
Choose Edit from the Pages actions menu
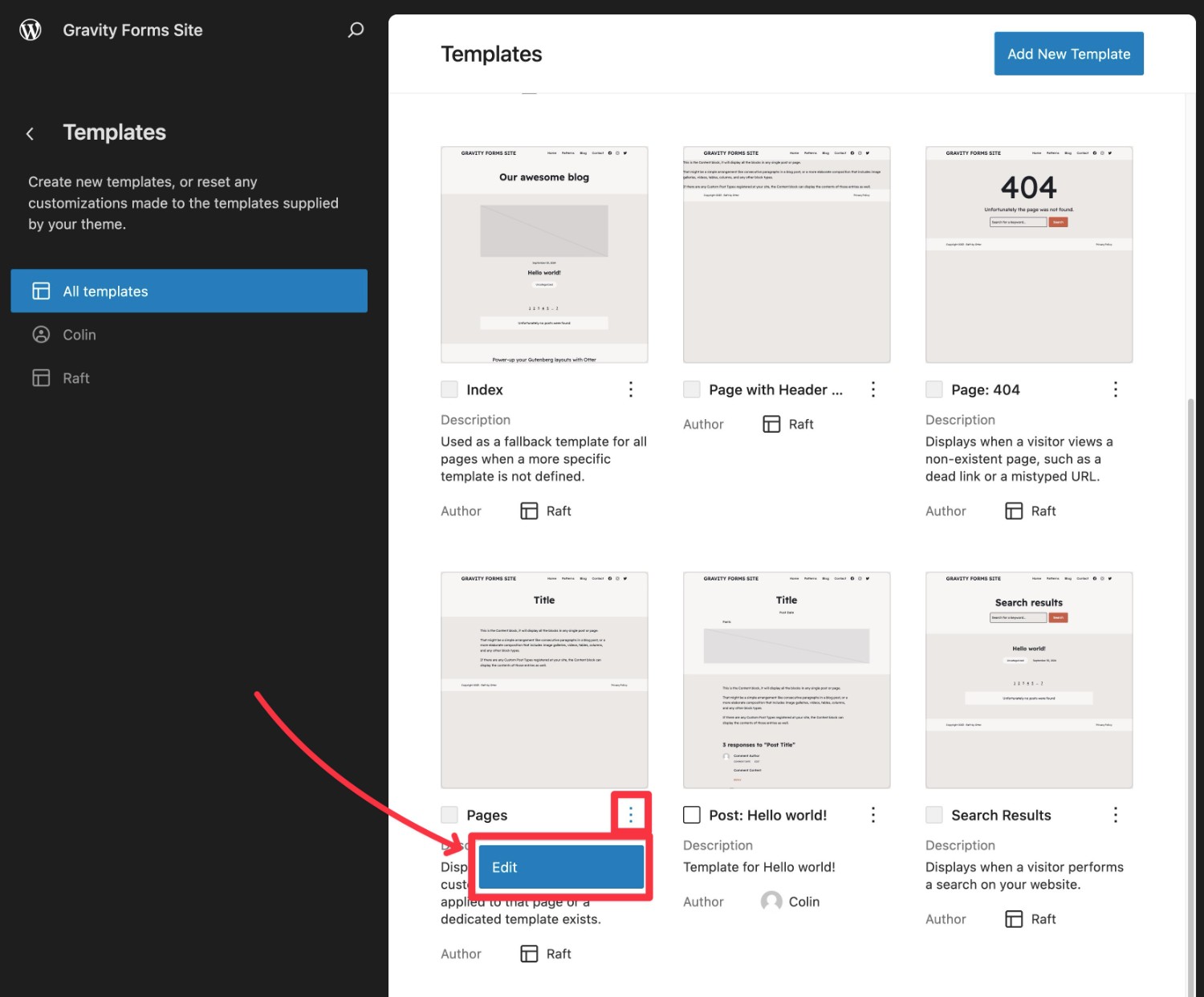point(562,867)
